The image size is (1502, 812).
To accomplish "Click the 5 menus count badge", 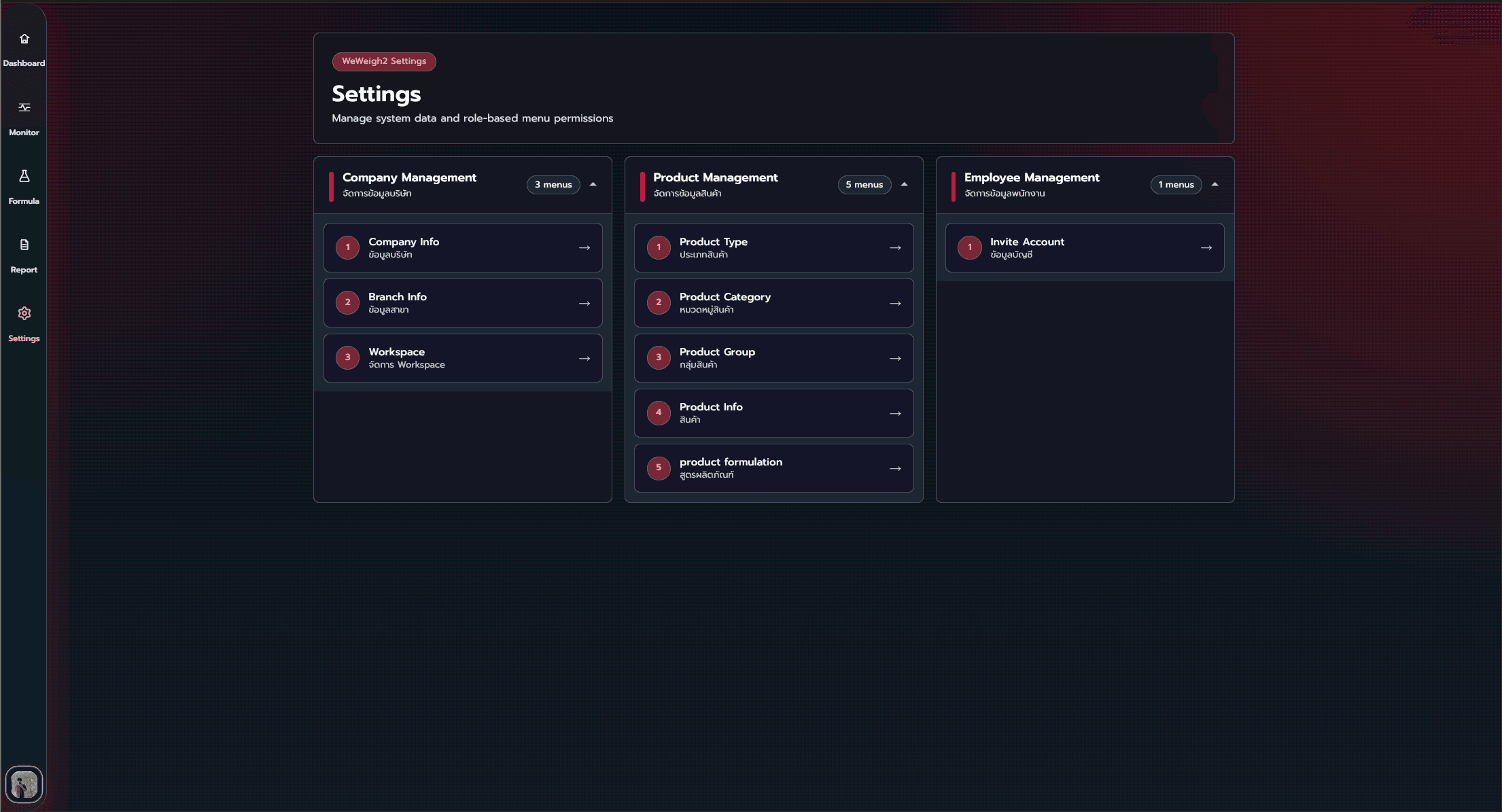I will (x=864, y=185).
